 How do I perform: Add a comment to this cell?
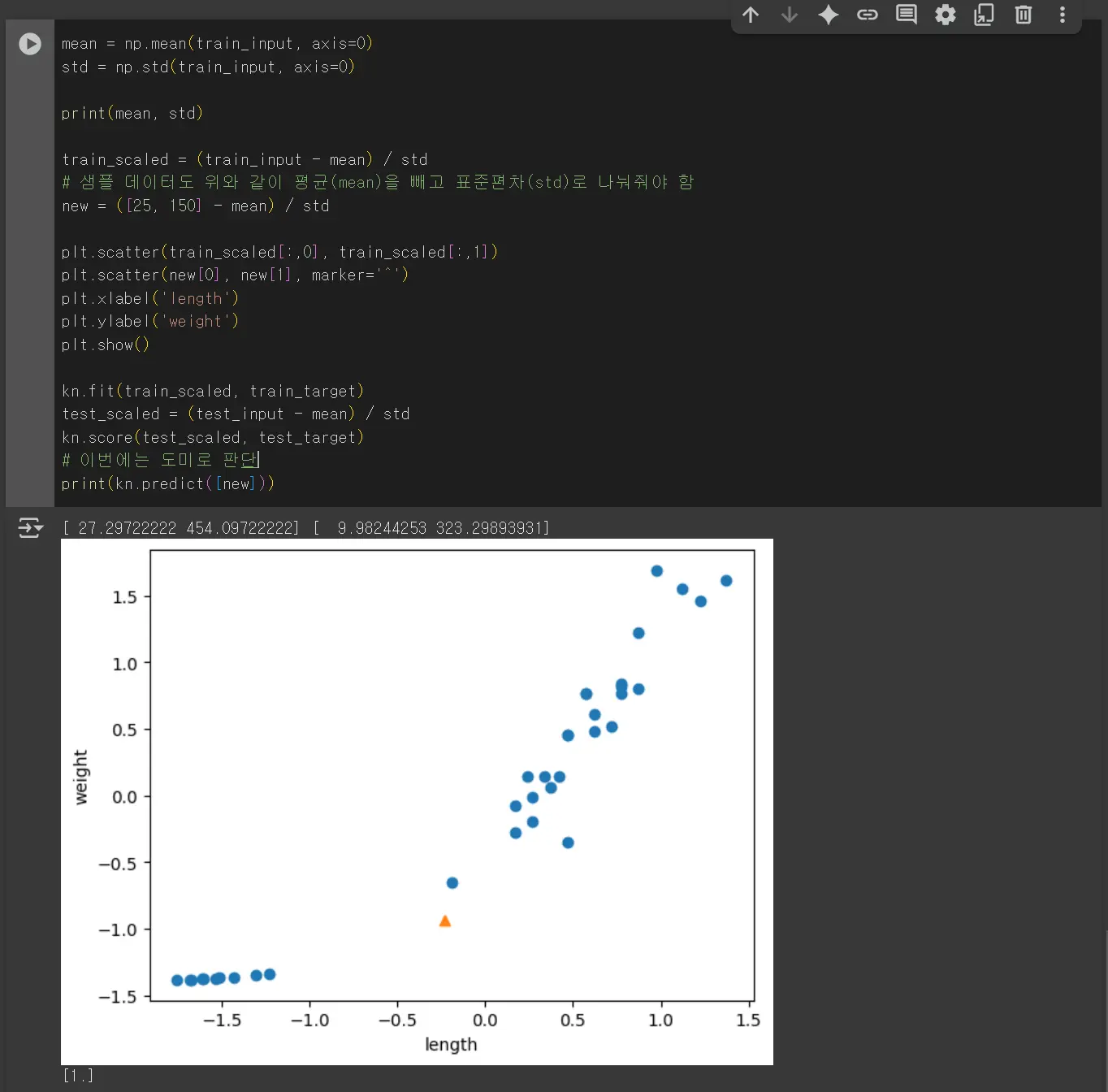coord(907,15)
